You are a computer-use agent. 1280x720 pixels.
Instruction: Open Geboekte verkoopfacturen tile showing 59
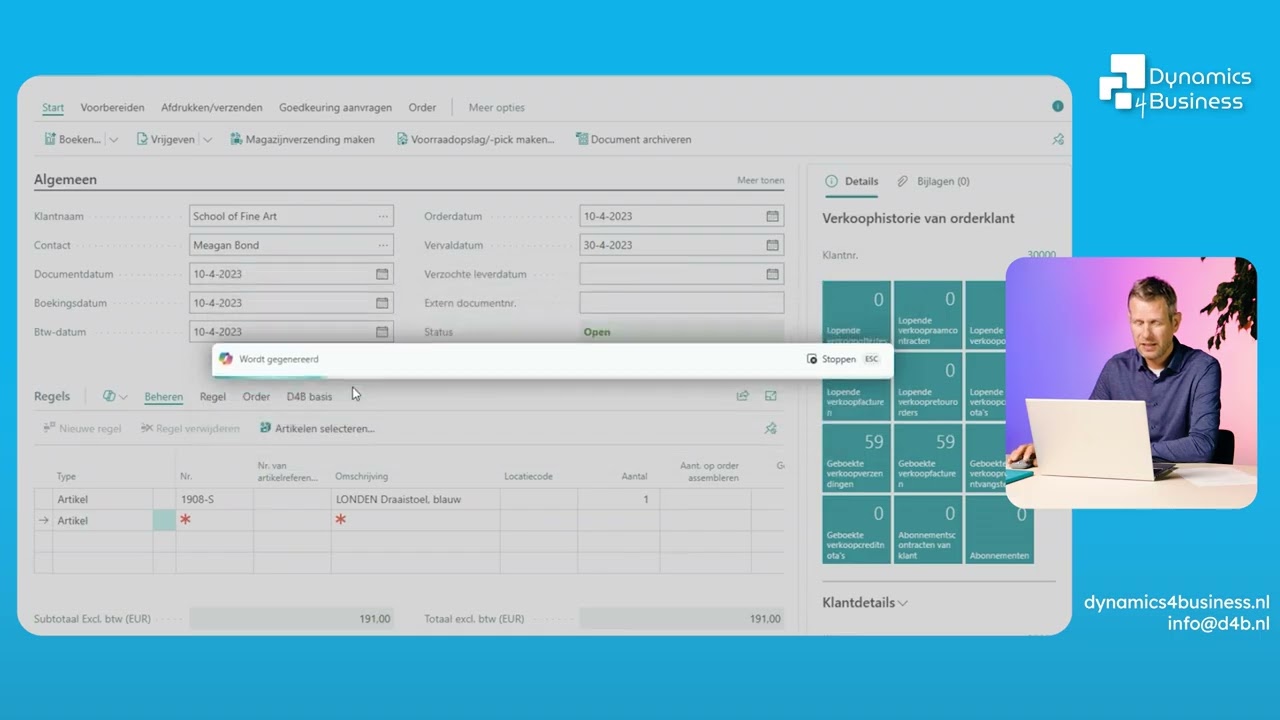[928, 458]
